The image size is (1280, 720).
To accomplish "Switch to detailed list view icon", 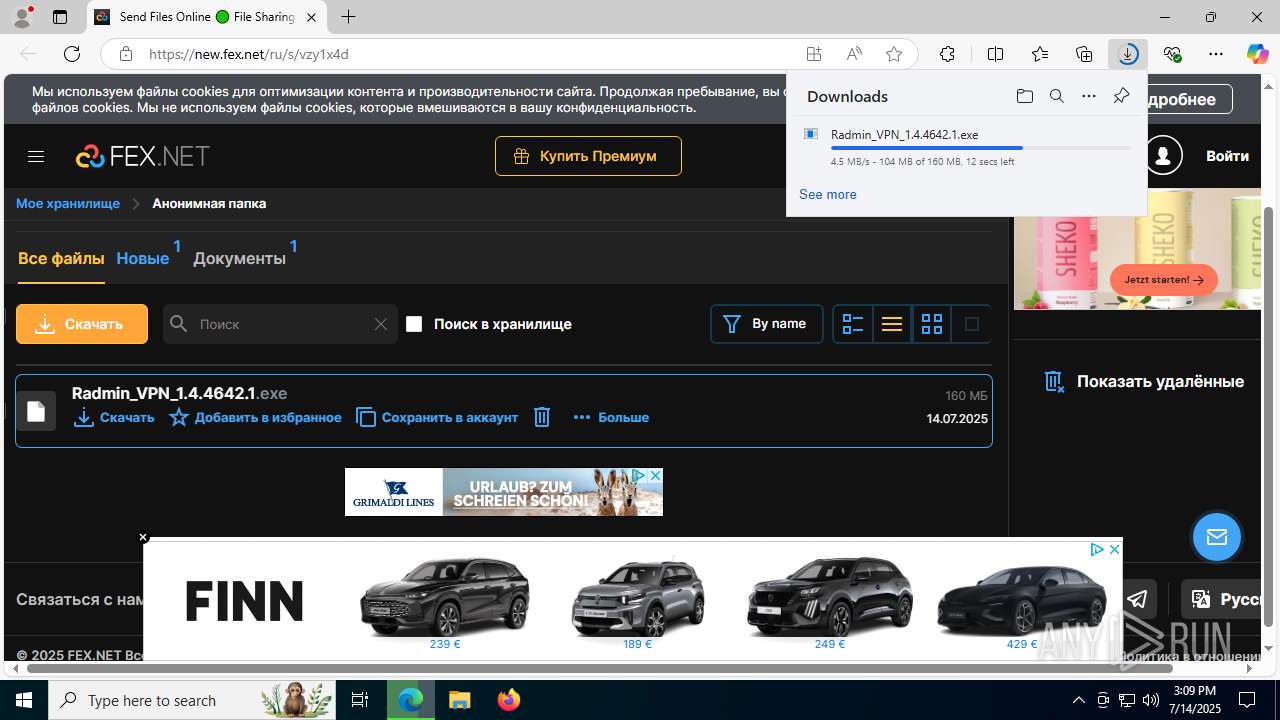I will coord(853,324).
